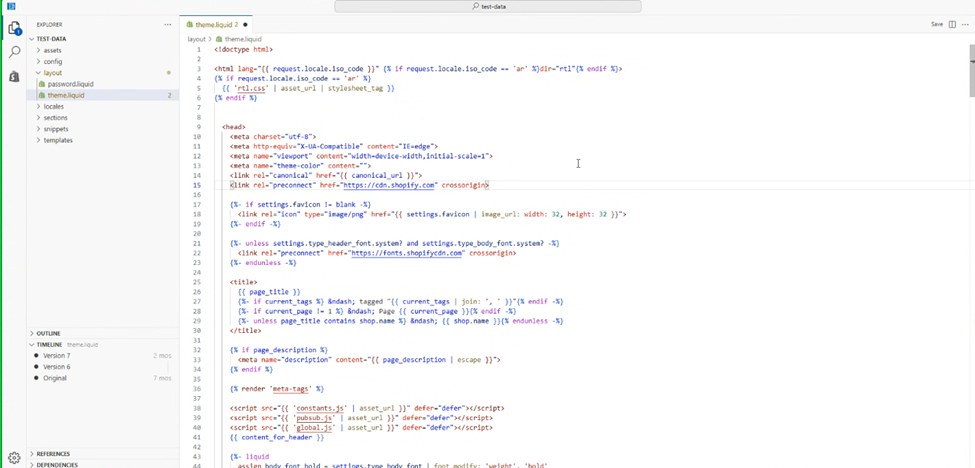Viewport: 975px width, 468px height.
Task: Click the closing </title> tag
Action: click(x=245, y=331)
